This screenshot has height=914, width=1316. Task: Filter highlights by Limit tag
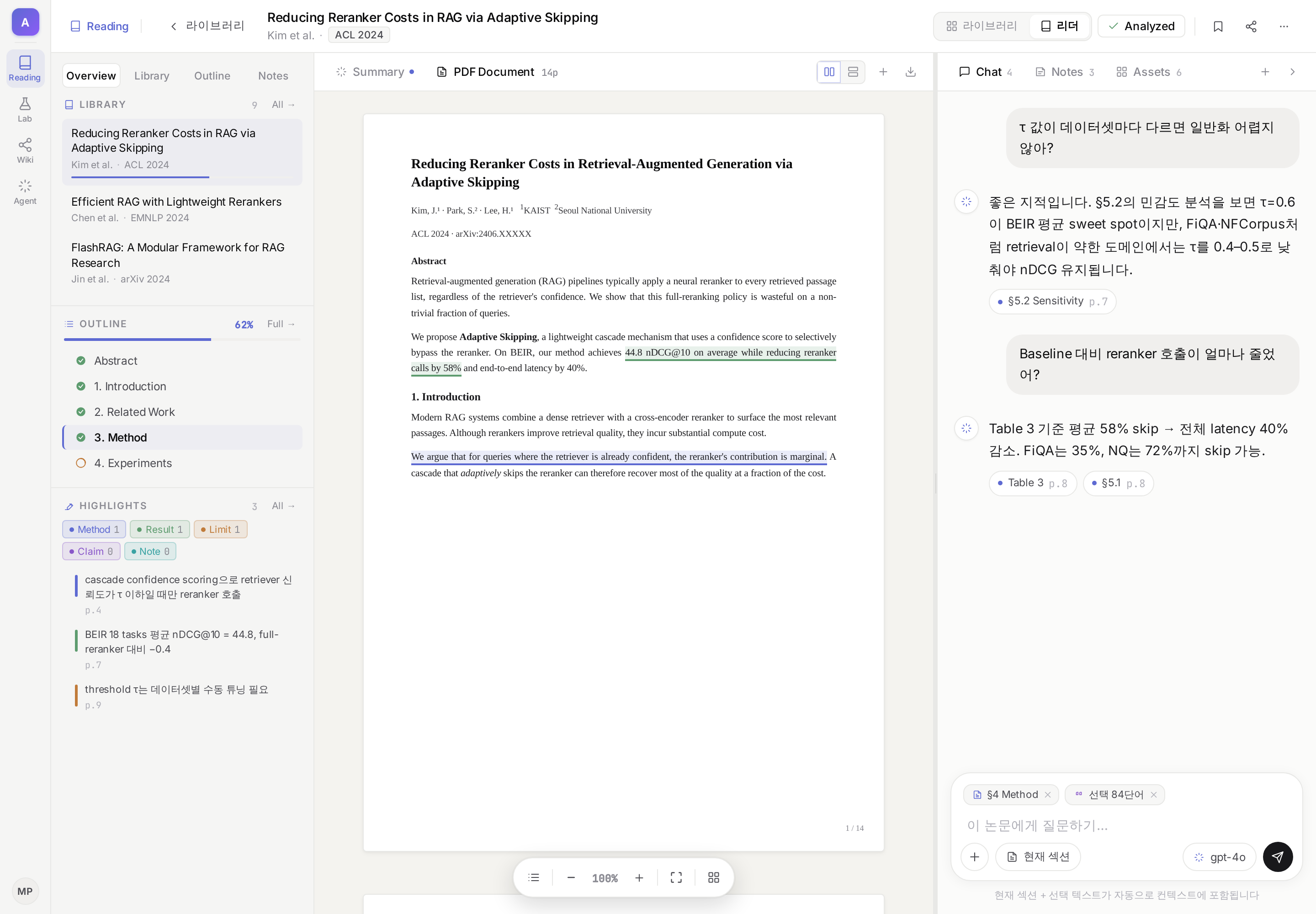tap(221, 530)
